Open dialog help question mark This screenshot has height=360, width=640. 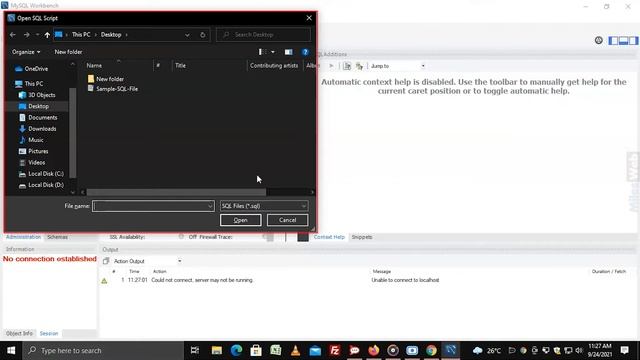pos(305,52)
